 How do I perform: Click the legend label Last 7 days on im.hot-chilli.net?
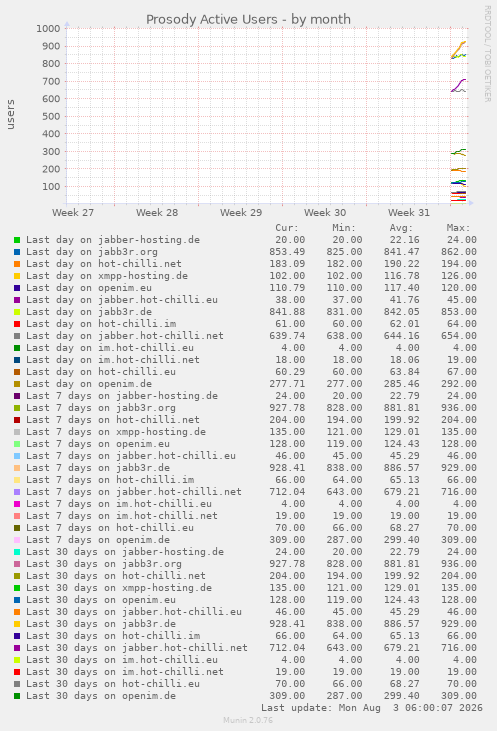click(x=122, y=516)
